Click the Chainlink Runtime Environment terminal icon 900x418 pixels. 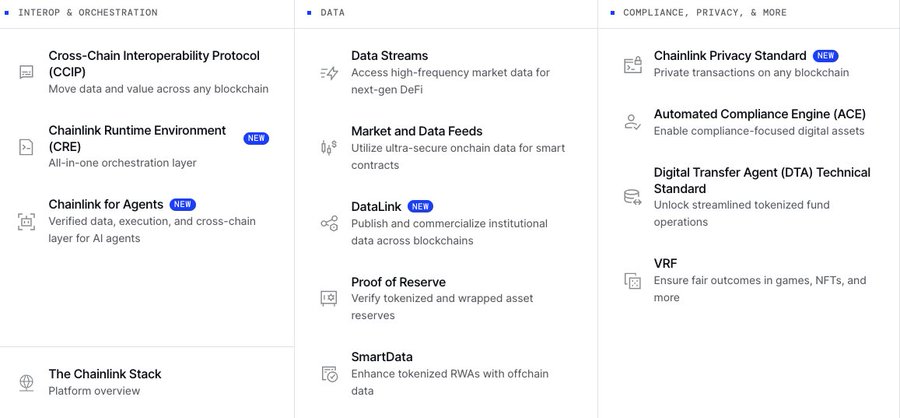tap(26, 146)
